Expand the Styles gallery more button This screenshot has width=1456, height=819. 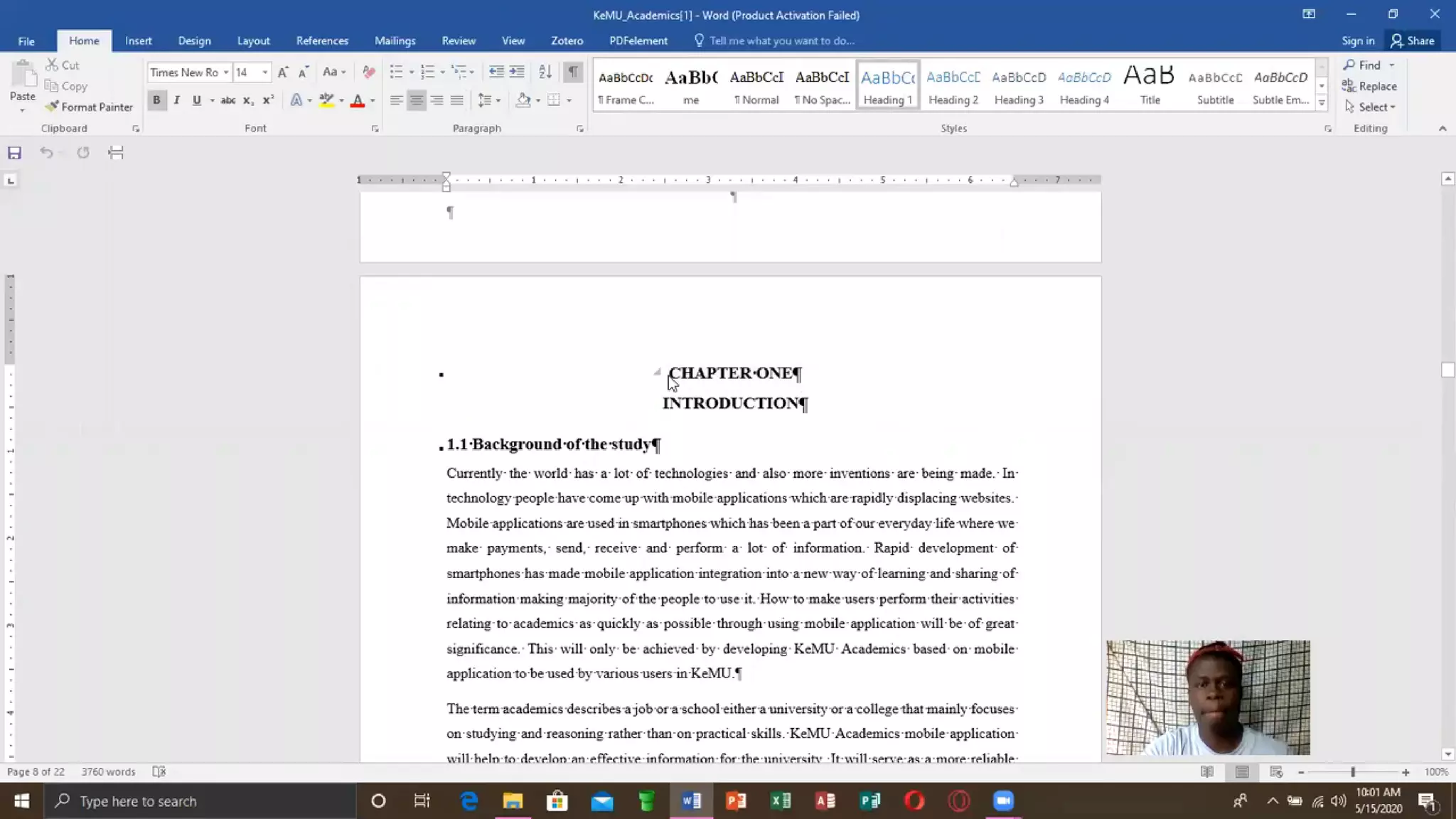1322,103
